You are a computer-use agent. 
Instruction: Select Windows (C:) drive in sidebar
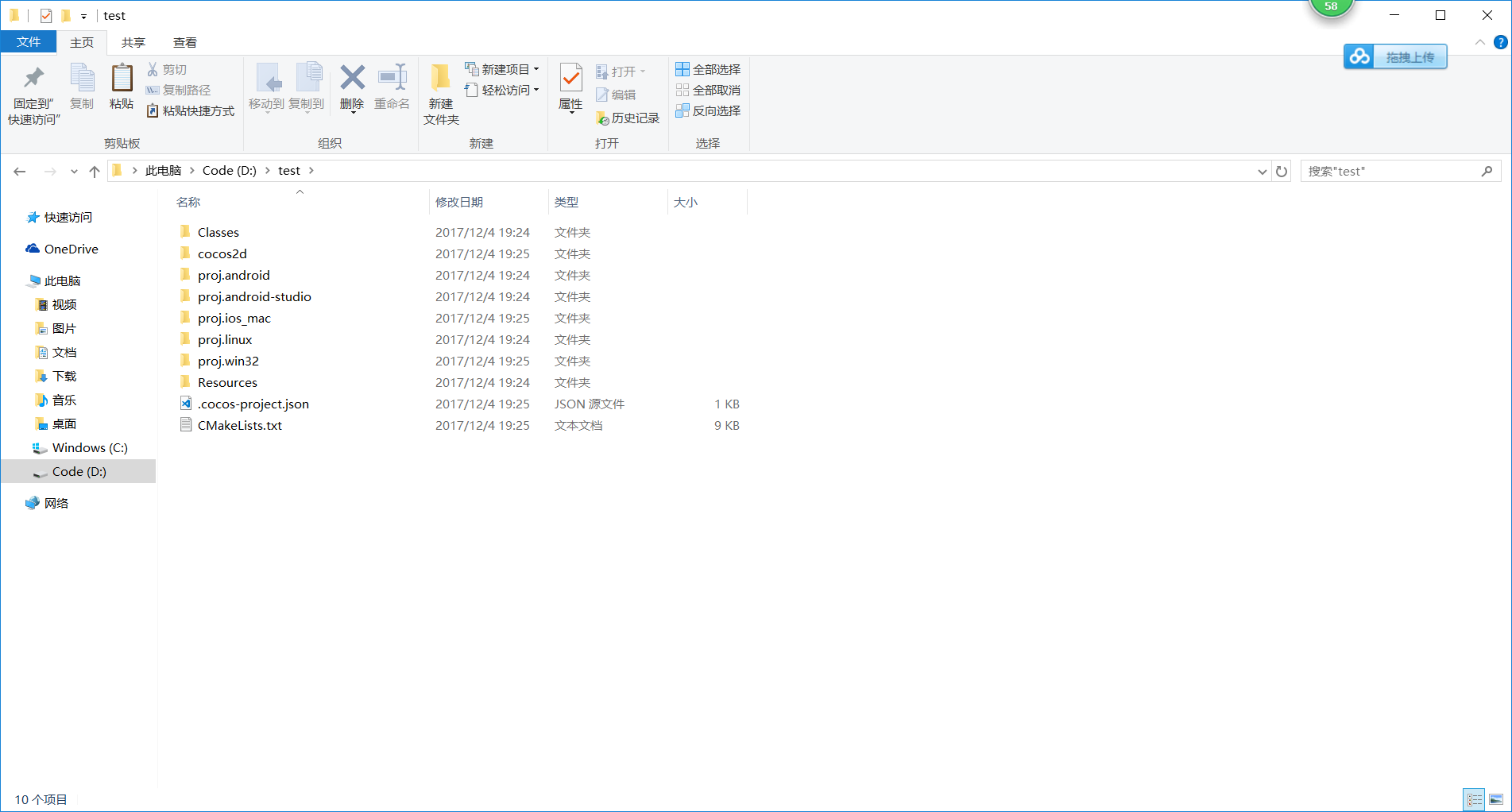pos(89,447)
